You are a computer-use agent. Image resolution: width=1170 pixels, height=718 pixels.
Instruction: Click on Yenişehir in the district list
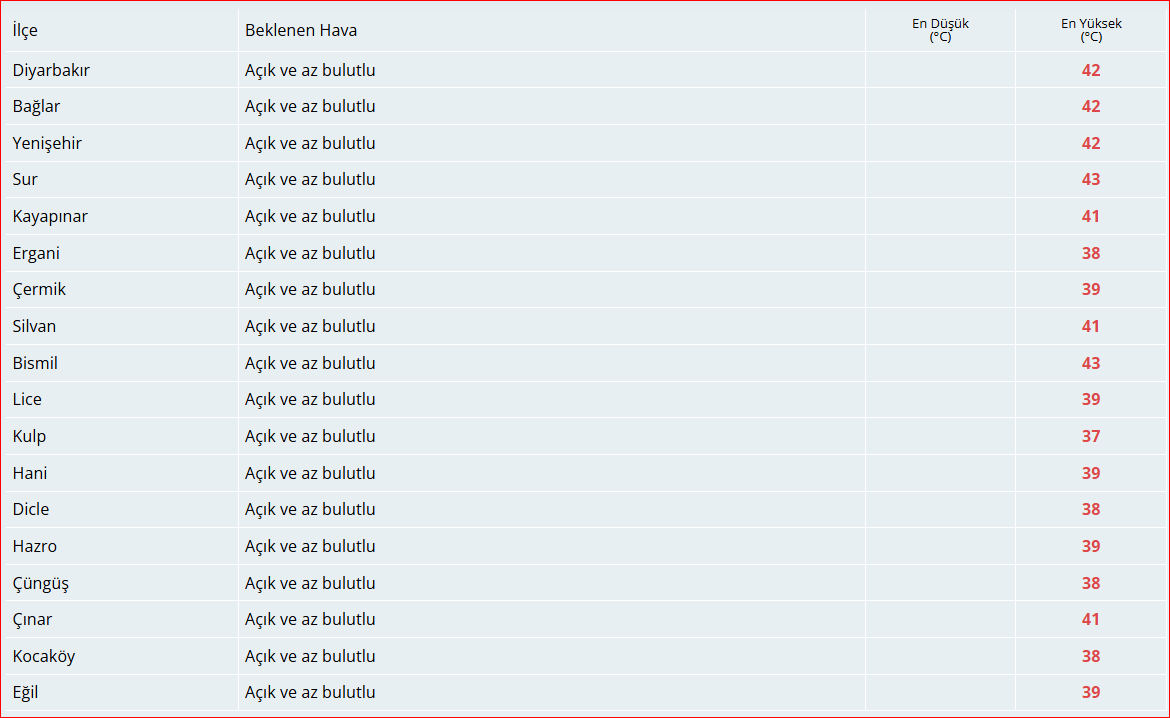pos(47,143)
